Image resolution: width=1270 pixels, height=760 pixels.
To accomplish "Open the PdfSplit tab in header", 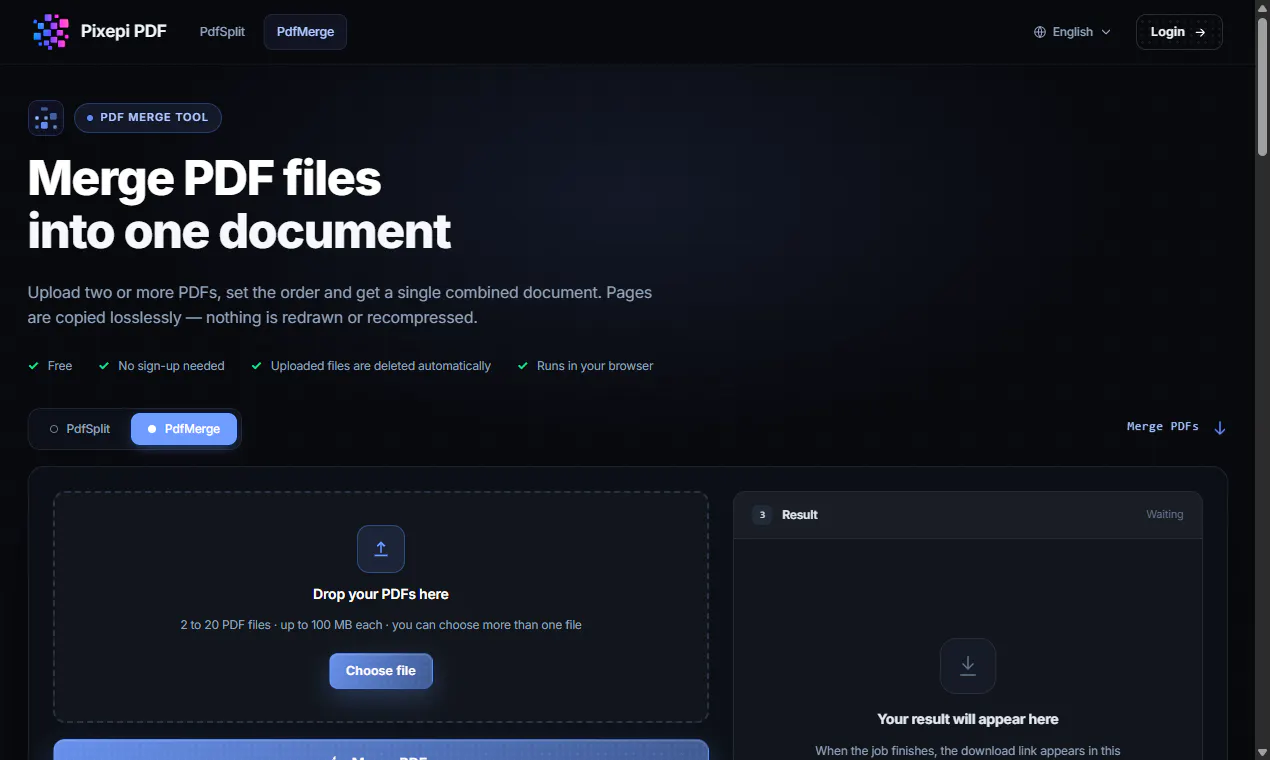I will [x=222, y=32].
